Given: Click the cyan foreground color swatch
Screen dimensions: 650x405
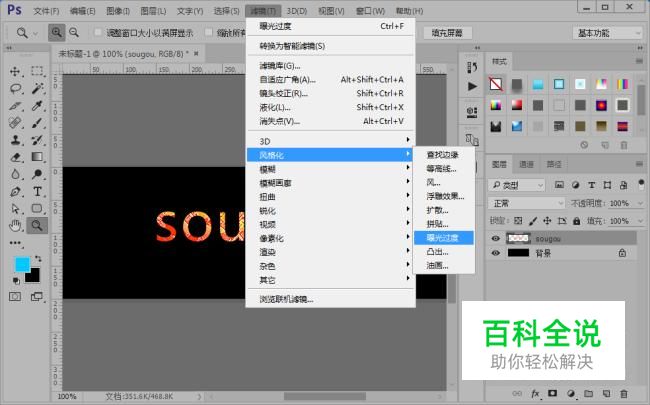Looking at the screenshot, I should pyautogui.click(x=21, y=264).
